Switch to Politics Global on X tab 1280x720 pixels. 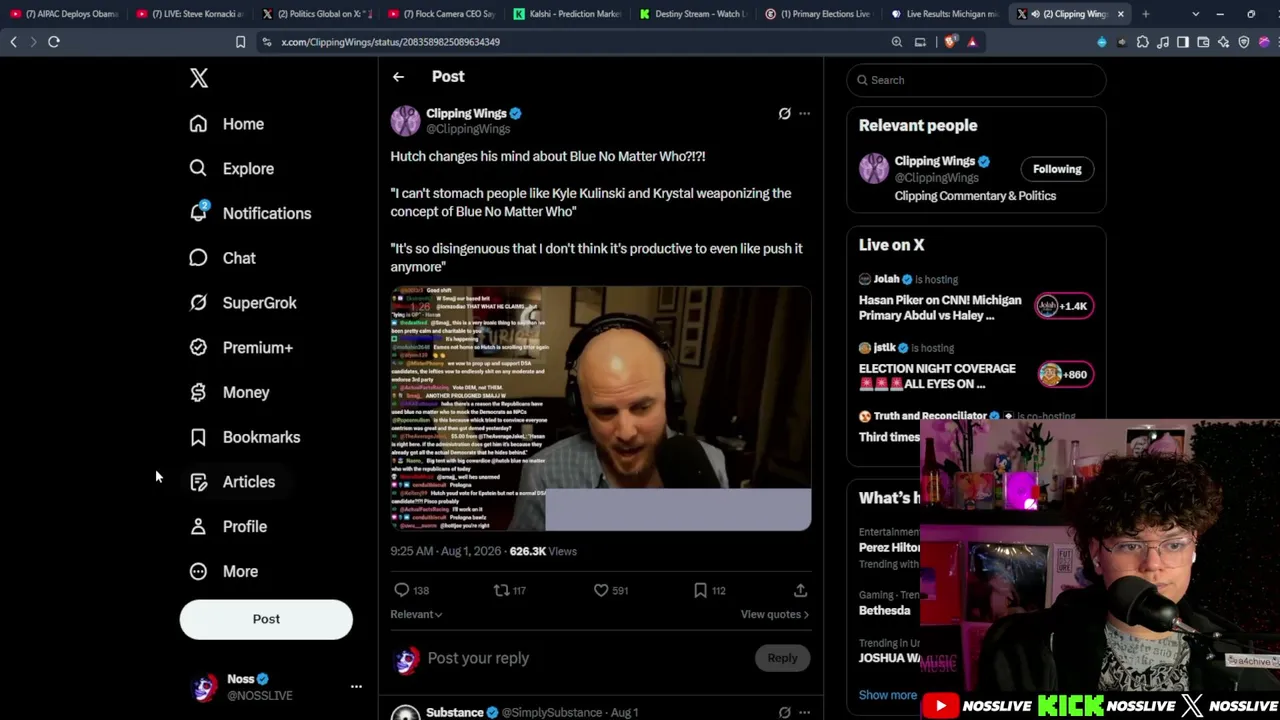point(316,14)
